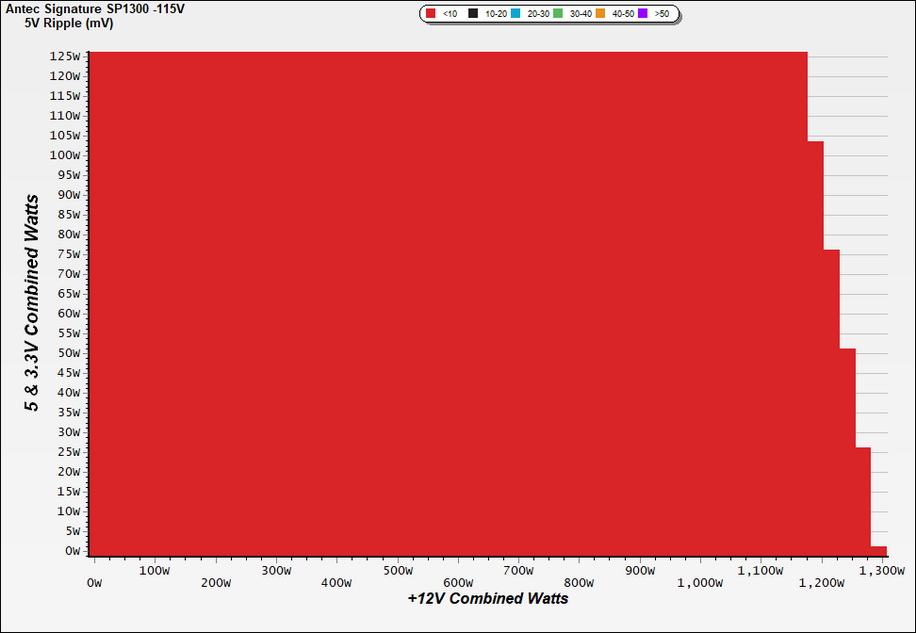Click the 900W x-axis label
This screenshot has width=916, height=633.
pyautogui.click(x=640, y=571)
